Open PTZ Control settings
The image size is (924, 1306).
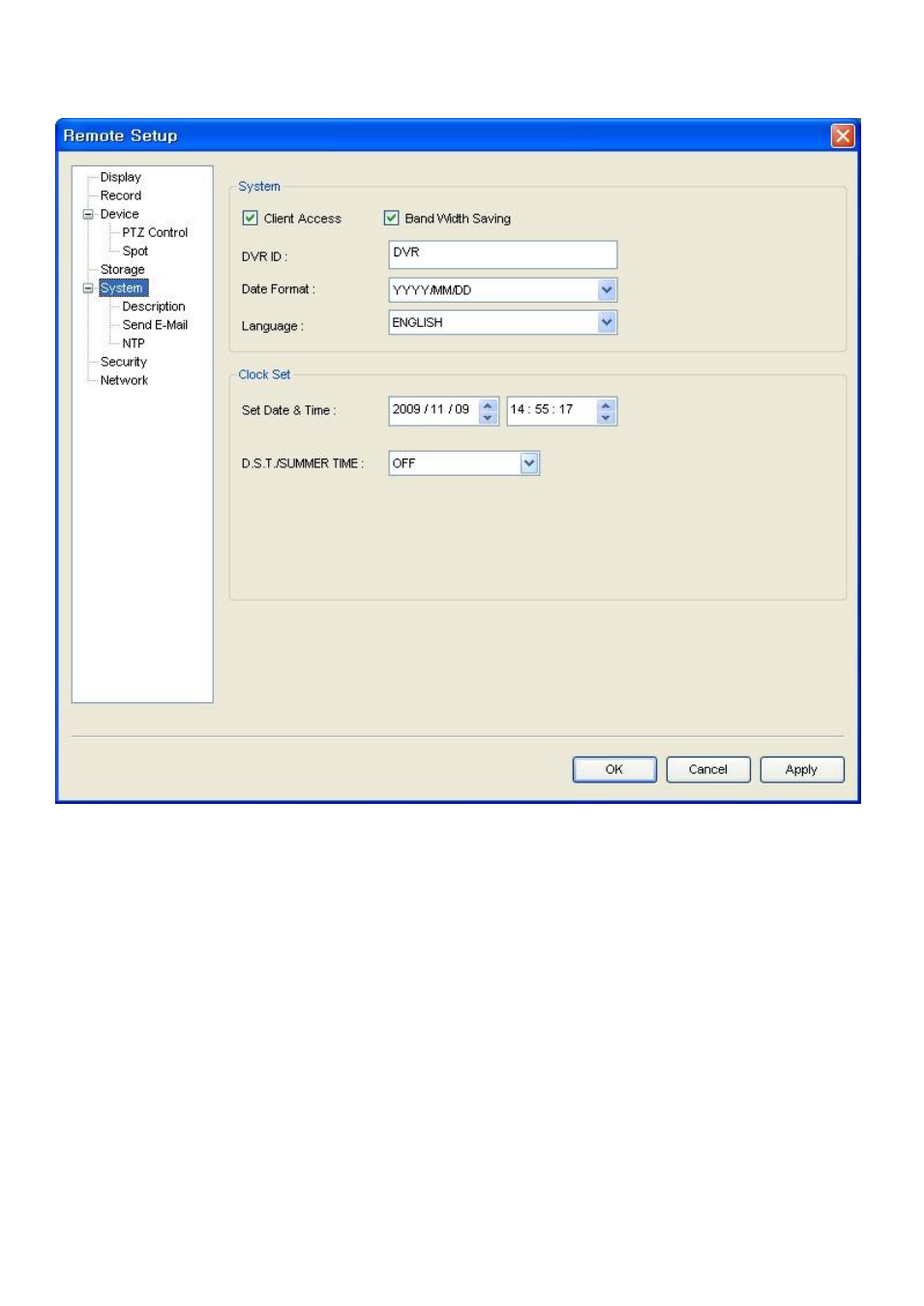pos(155,232)
